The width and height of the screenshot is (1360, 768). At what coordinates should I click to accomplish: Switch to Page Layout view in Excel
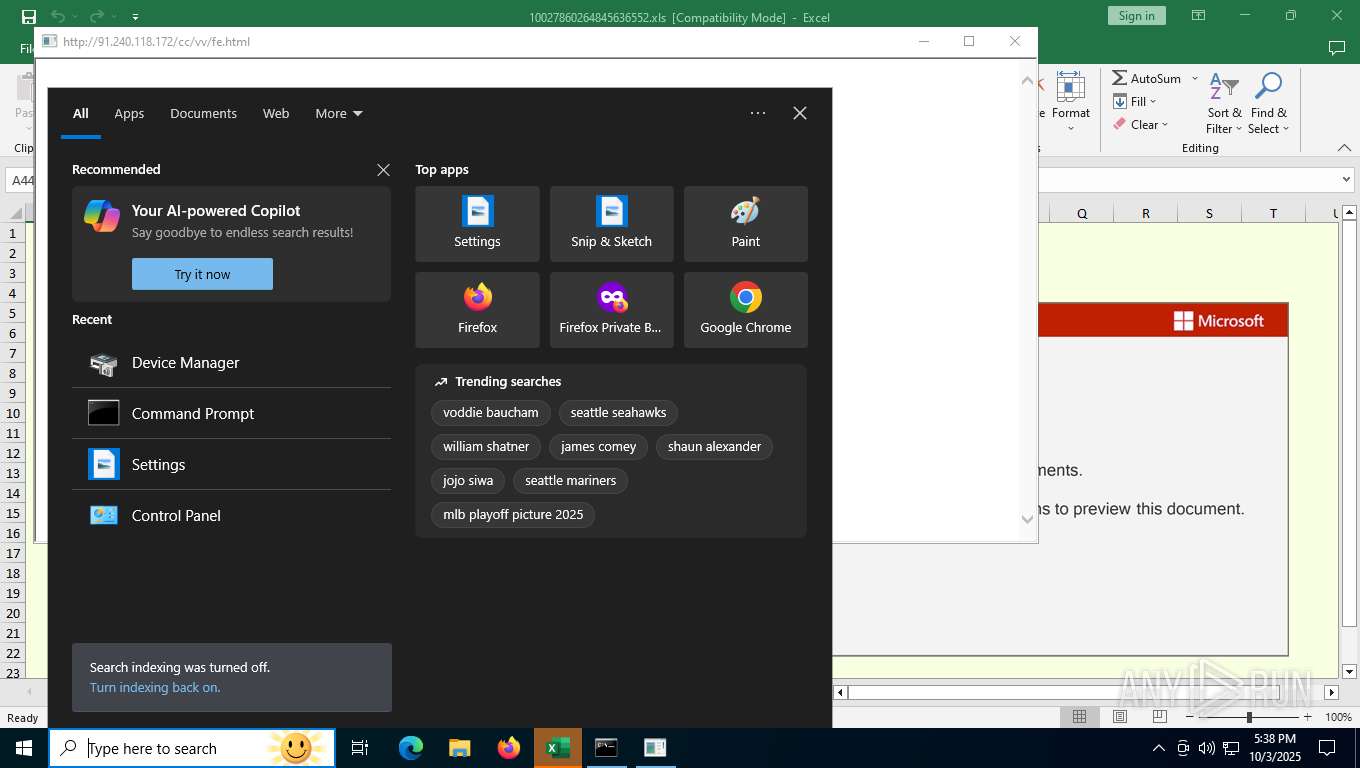[x=1120, y=717]
